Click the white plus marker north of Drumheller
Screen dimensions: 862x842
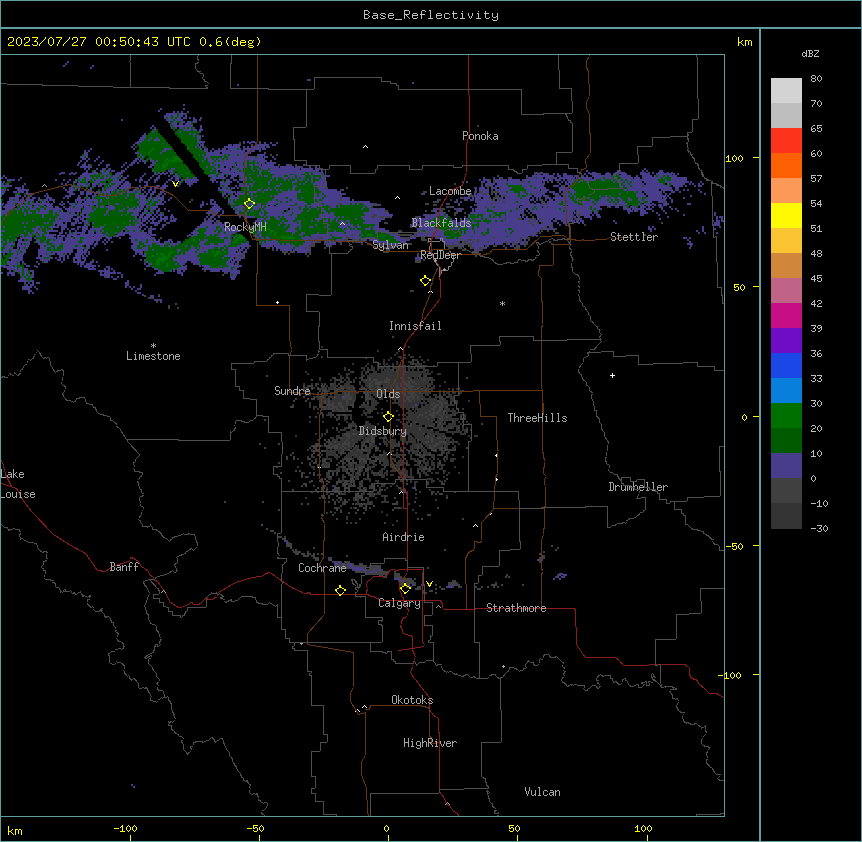pos(612,375)
